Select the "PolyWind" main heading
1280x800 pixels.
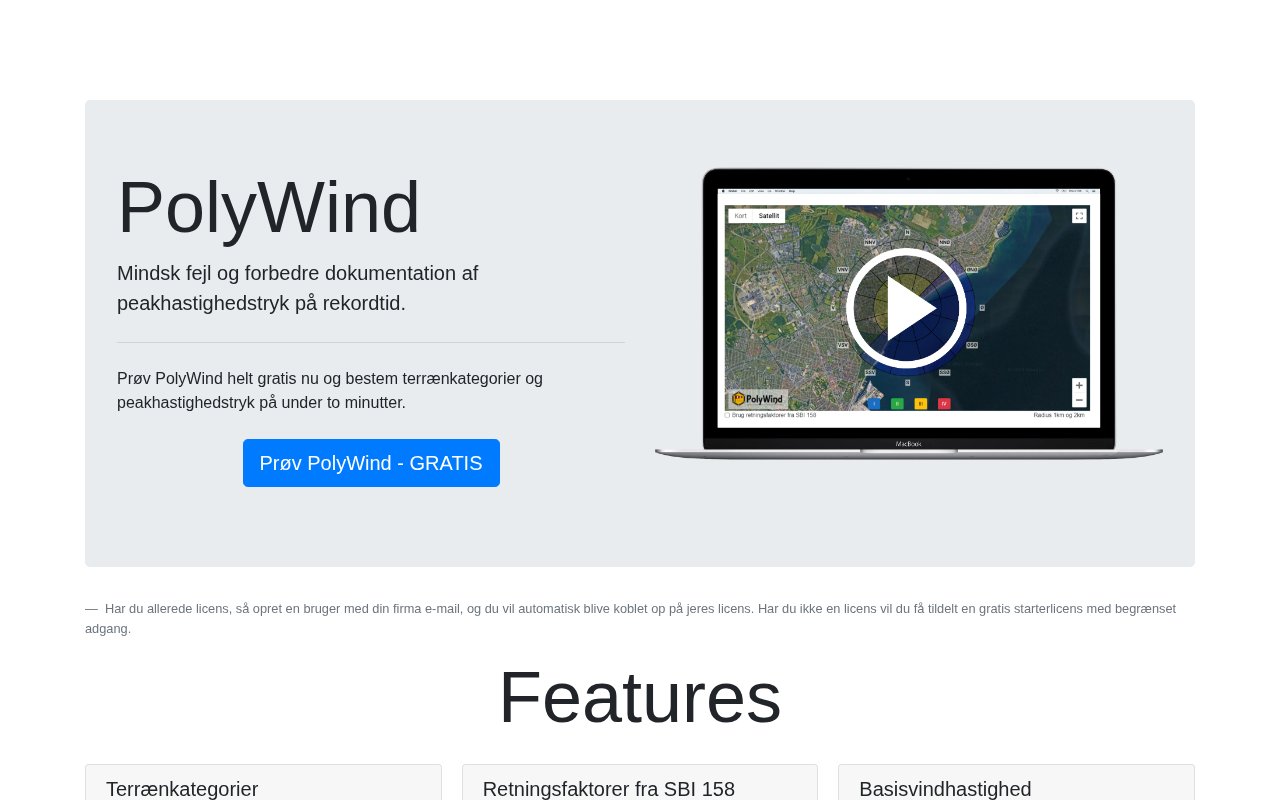269,207
